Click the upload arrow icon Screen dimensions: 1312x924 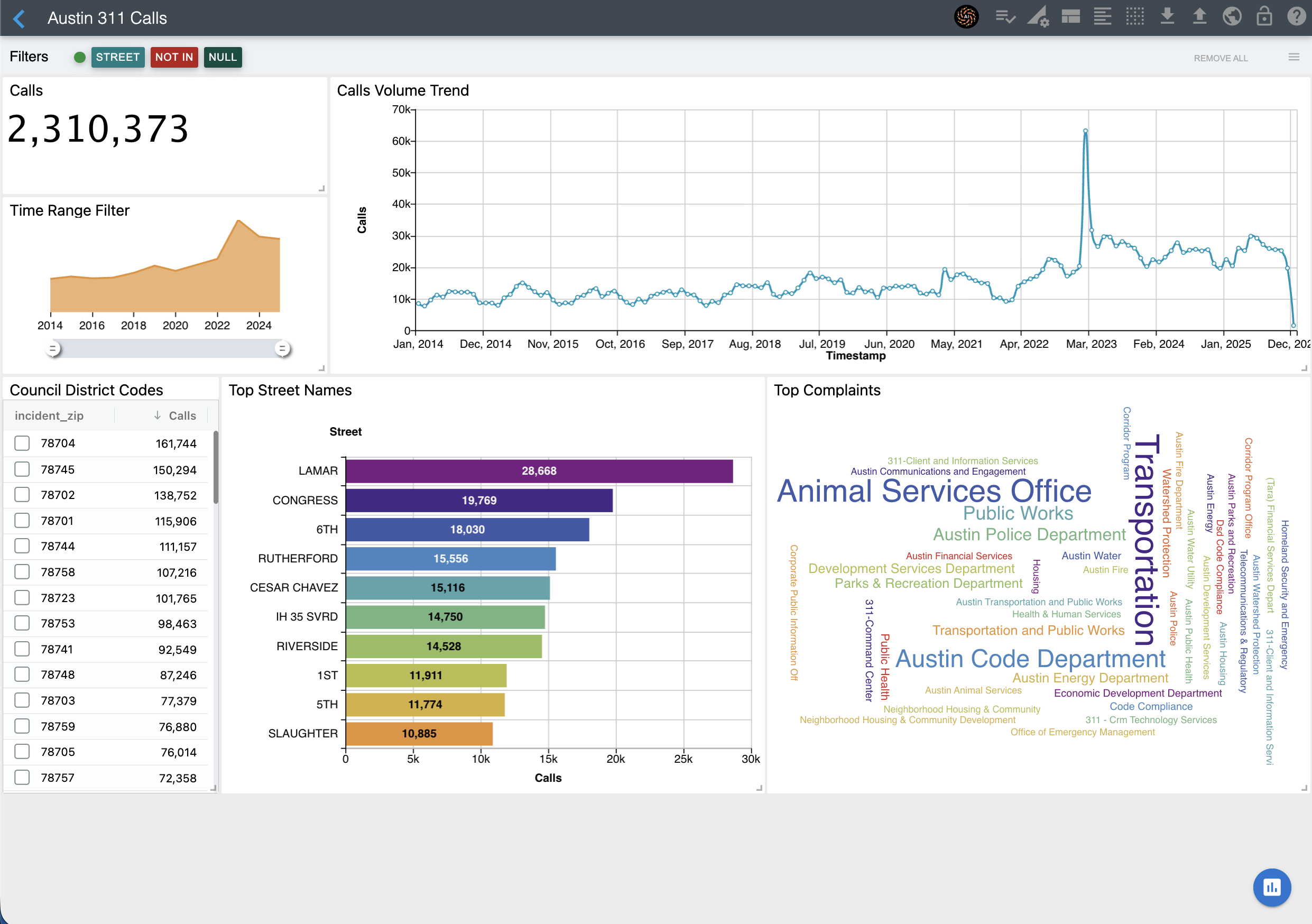pyautogui.click(x=1199, y=17)
